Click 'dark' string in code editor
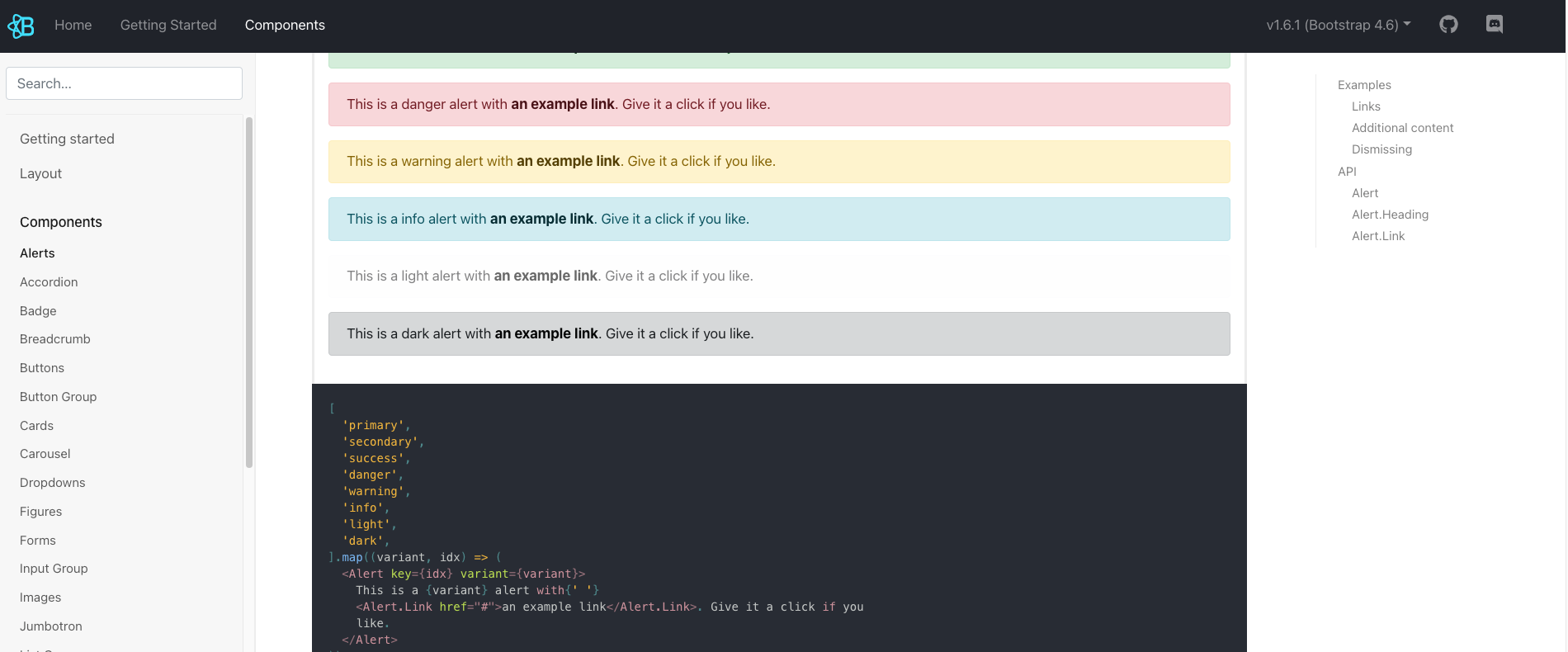Viewport: 1568px width, 652px height. (x=363, y=541)
